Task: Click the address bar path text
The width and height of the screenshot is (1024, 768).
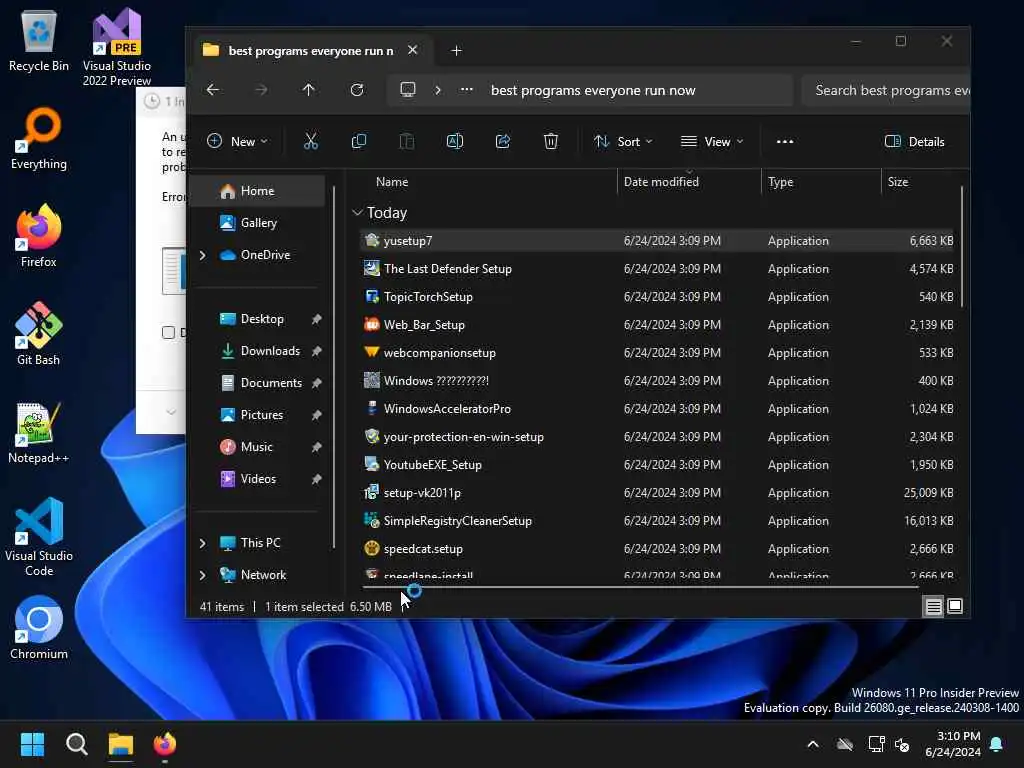Action: tap(593, 90)
